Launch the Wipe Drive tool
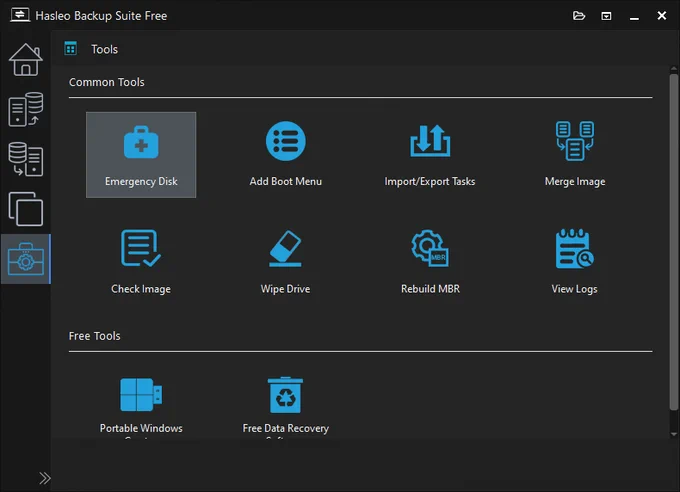This screenshot has height=492, width=680. point(285,262)
